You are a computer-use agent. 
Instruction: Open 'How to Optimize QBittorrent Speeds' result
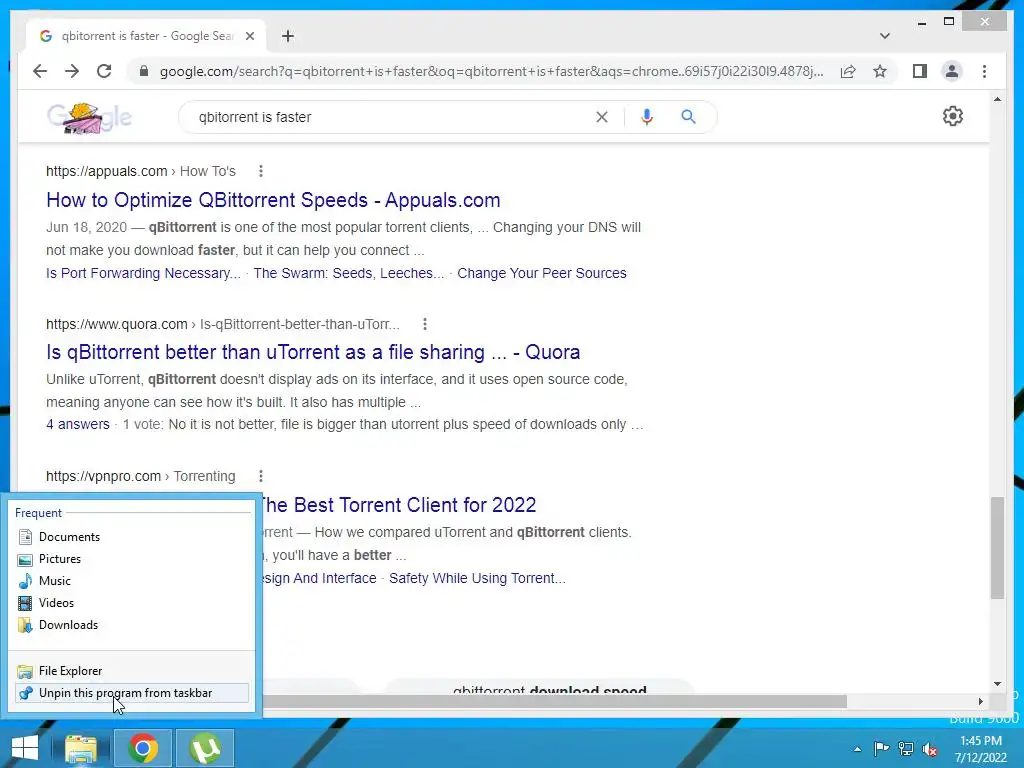coord(273,200)
